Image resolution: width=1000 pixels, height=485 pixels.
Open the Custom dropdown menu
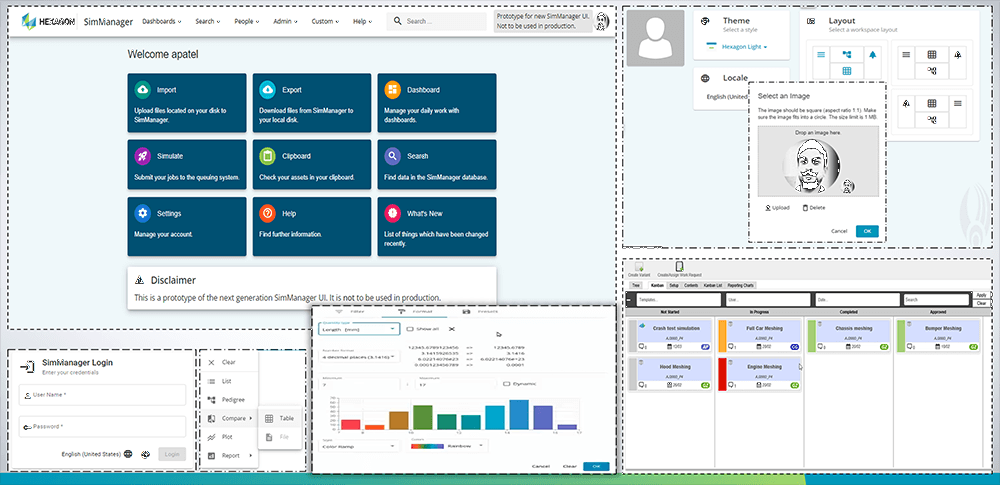(x=325, y=21)
